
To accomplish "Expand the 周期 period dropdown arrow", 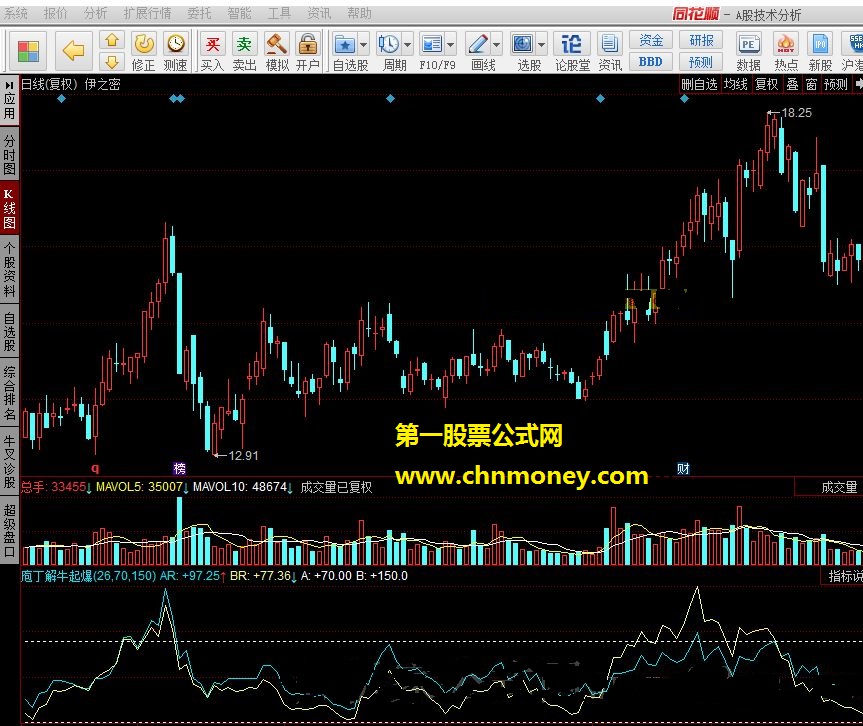I will point(407,45).
